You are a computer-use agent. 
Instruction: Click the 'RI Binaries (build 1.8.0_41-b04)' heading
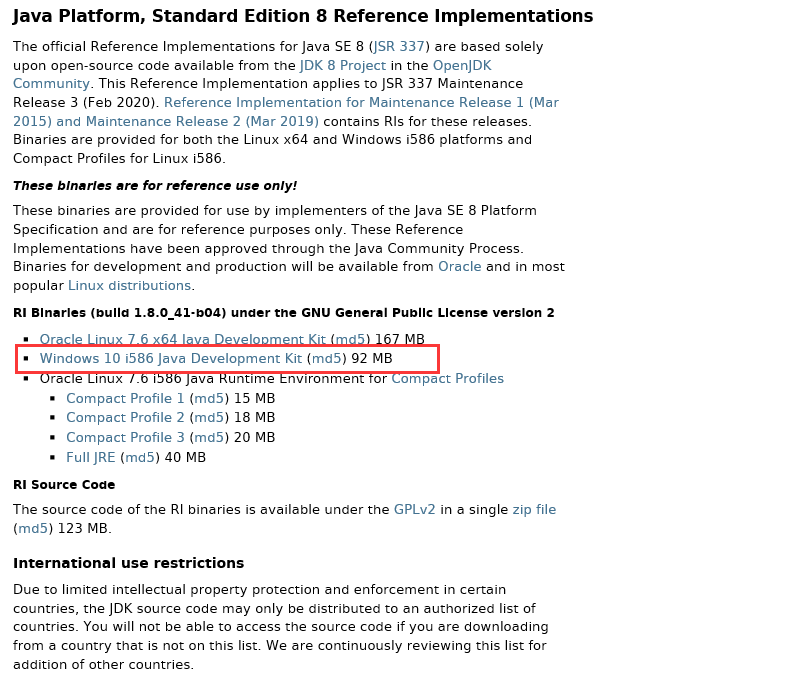(x=284, y=313)
